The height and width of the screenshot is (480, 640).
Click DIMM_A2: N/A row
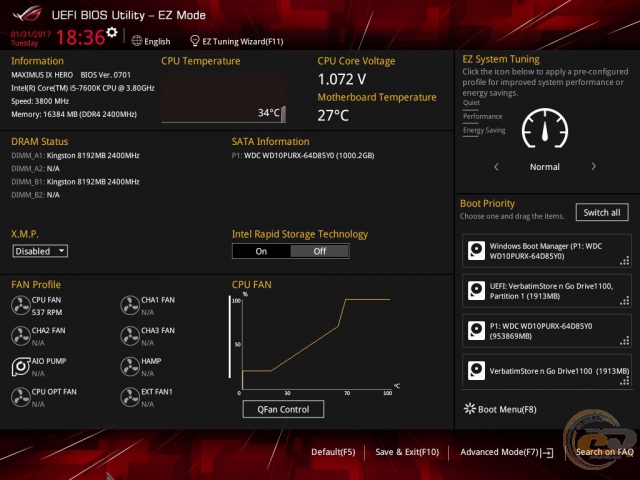coord(35,169)
